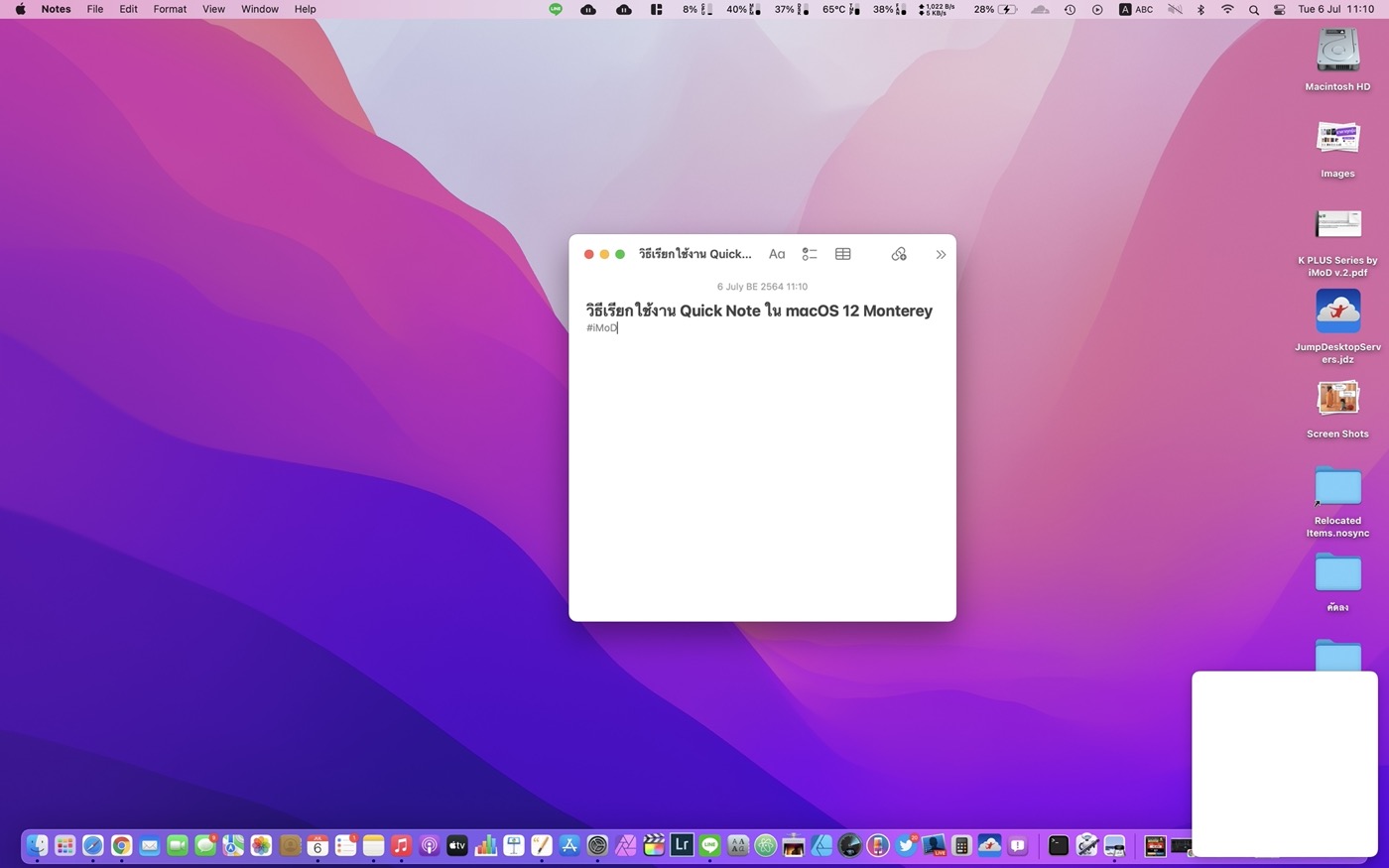This screenshot has height=868, width=1389.
Task: Expand hidden toolbar items with the double chevron
Action: (x=941, y=255)
